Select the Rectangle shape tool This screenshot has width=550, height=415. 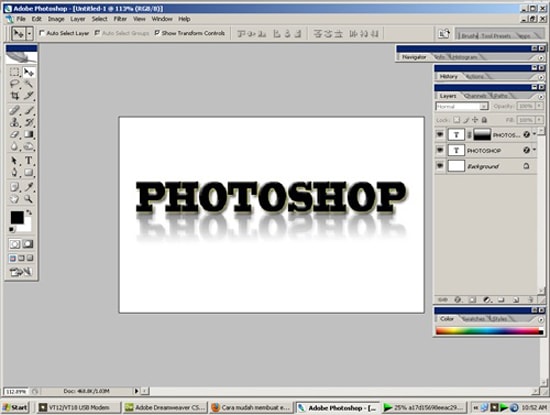(28, 172)
